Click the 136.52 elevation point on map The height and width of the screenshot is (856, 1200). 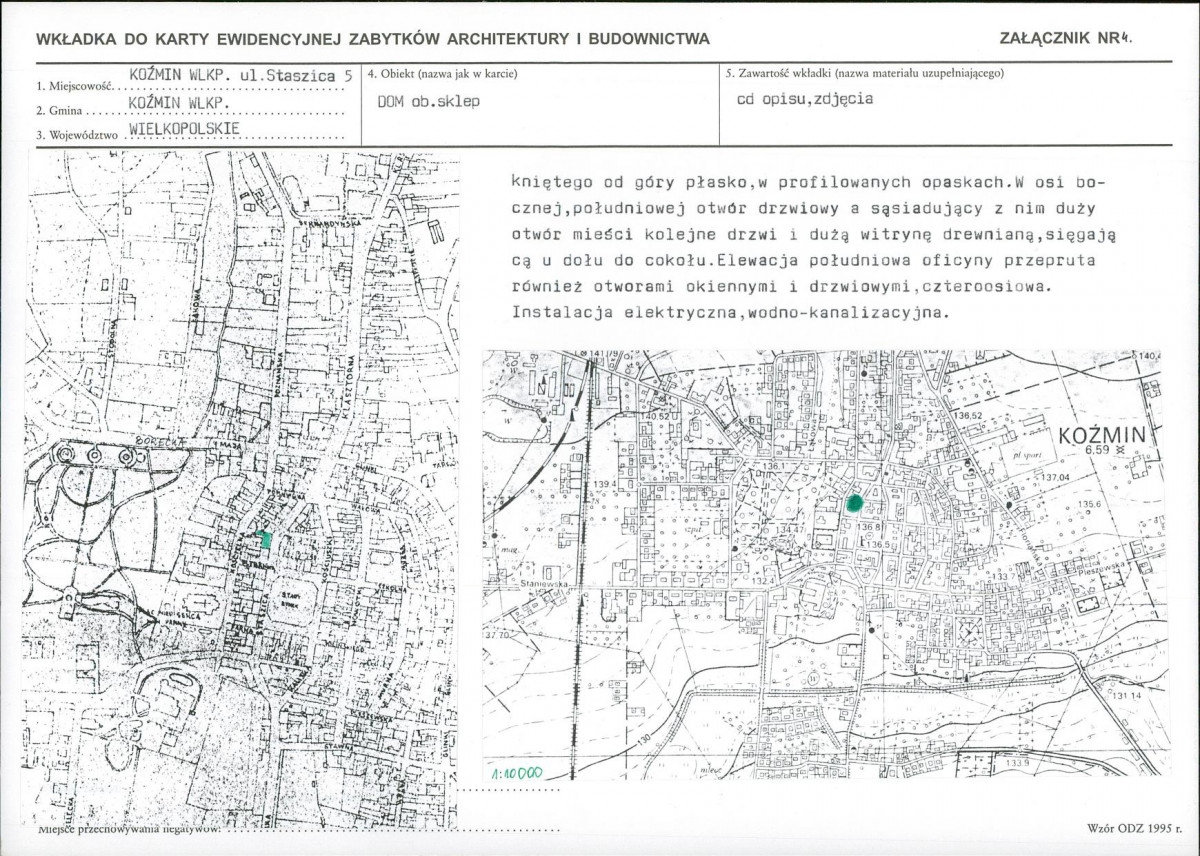pyautogui.click(x=966, y=415)
